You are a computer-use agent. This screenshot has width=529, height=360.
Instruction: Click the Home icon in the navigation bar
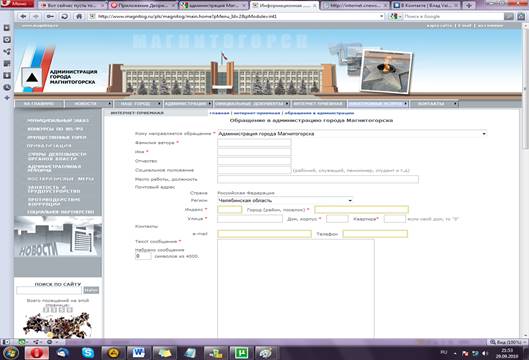click(79, 16)
